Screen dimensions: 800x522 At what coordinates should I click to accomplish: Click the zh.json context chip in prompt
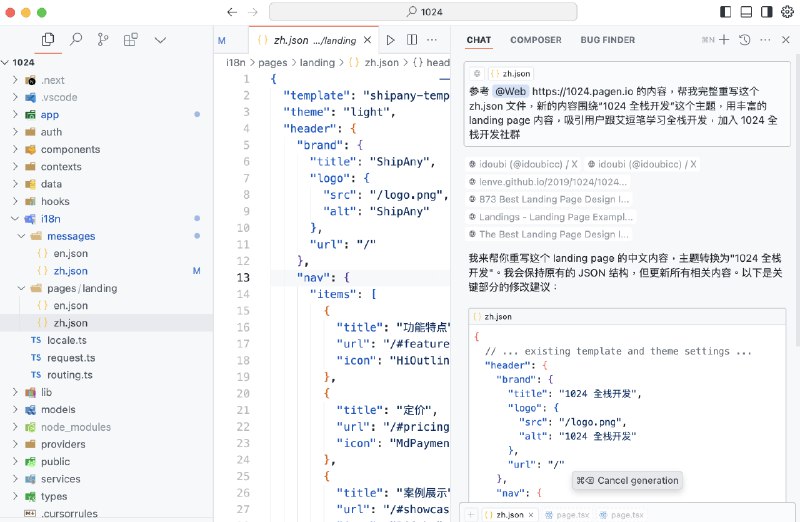click(511, 73)
